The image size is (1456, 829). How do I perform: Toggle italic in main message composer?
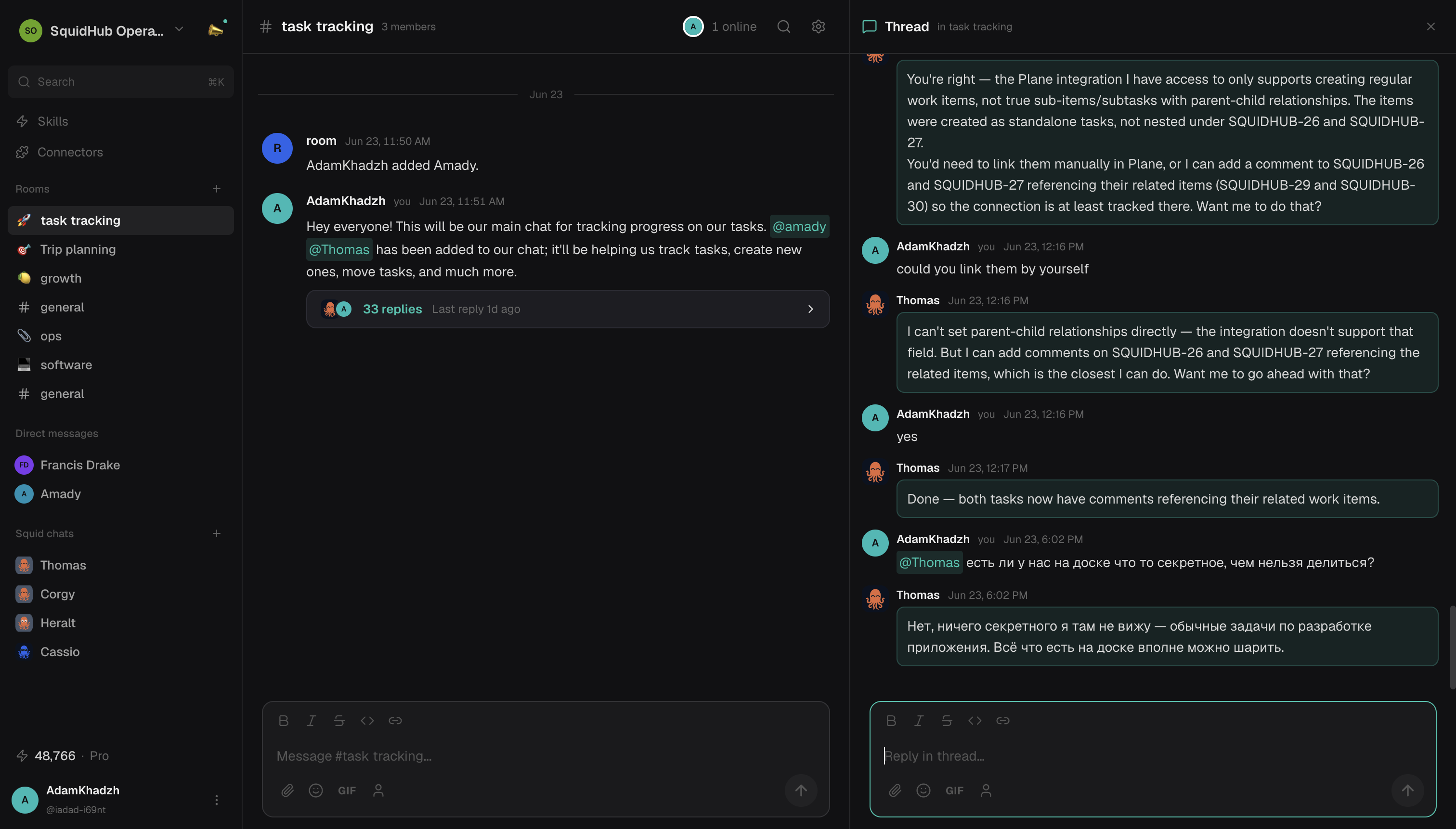(x=312, y=721)
